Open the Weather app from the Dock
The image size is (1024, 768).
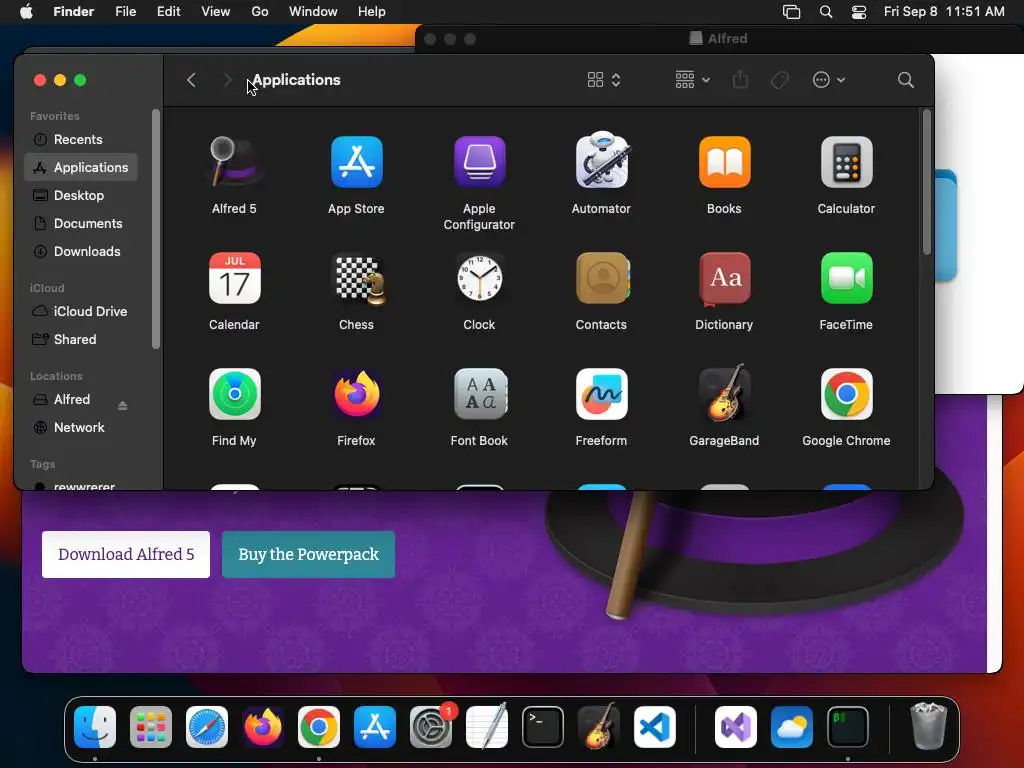pyautogui.click(x=792, y=727)
